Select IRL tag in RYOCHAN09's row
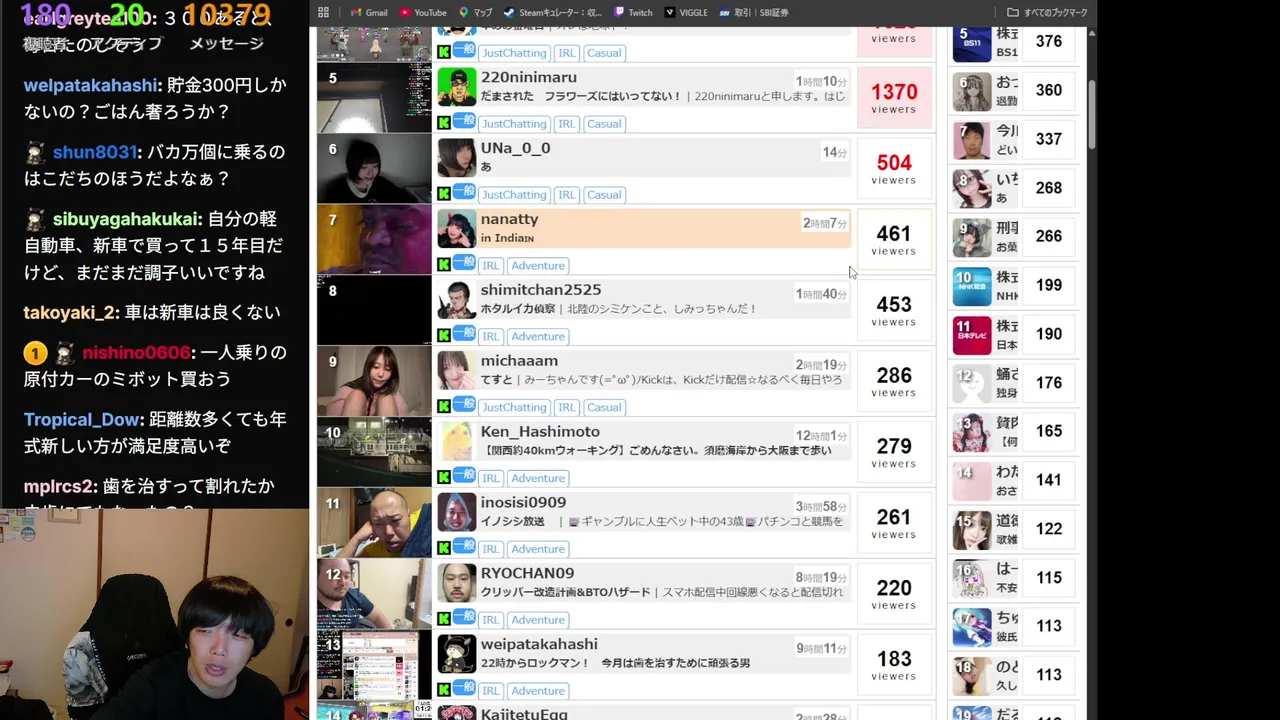This screenshot has height=720, width=1280. click(491, 620)
